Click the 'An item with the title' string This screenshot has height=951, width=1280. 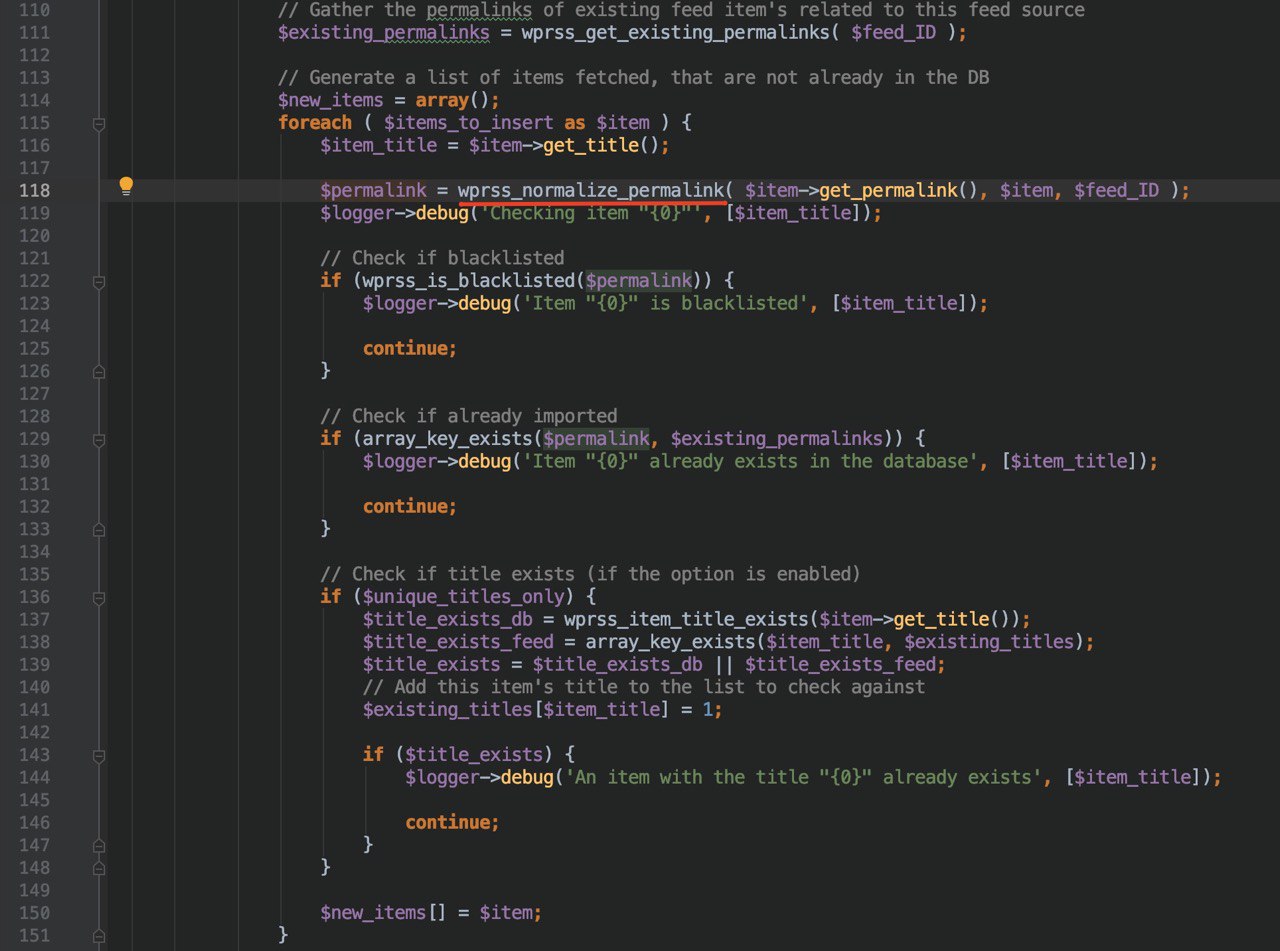tap(804, 777)
